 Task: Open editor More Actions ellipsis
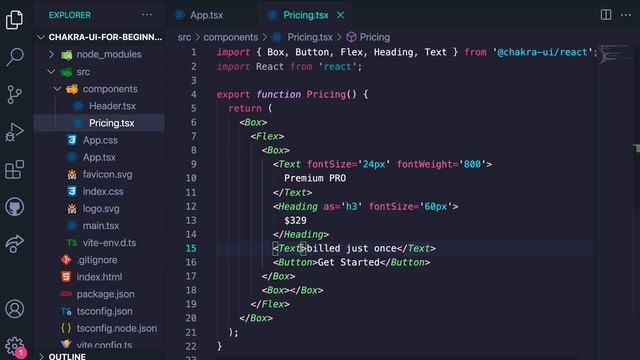coord(626,15)
